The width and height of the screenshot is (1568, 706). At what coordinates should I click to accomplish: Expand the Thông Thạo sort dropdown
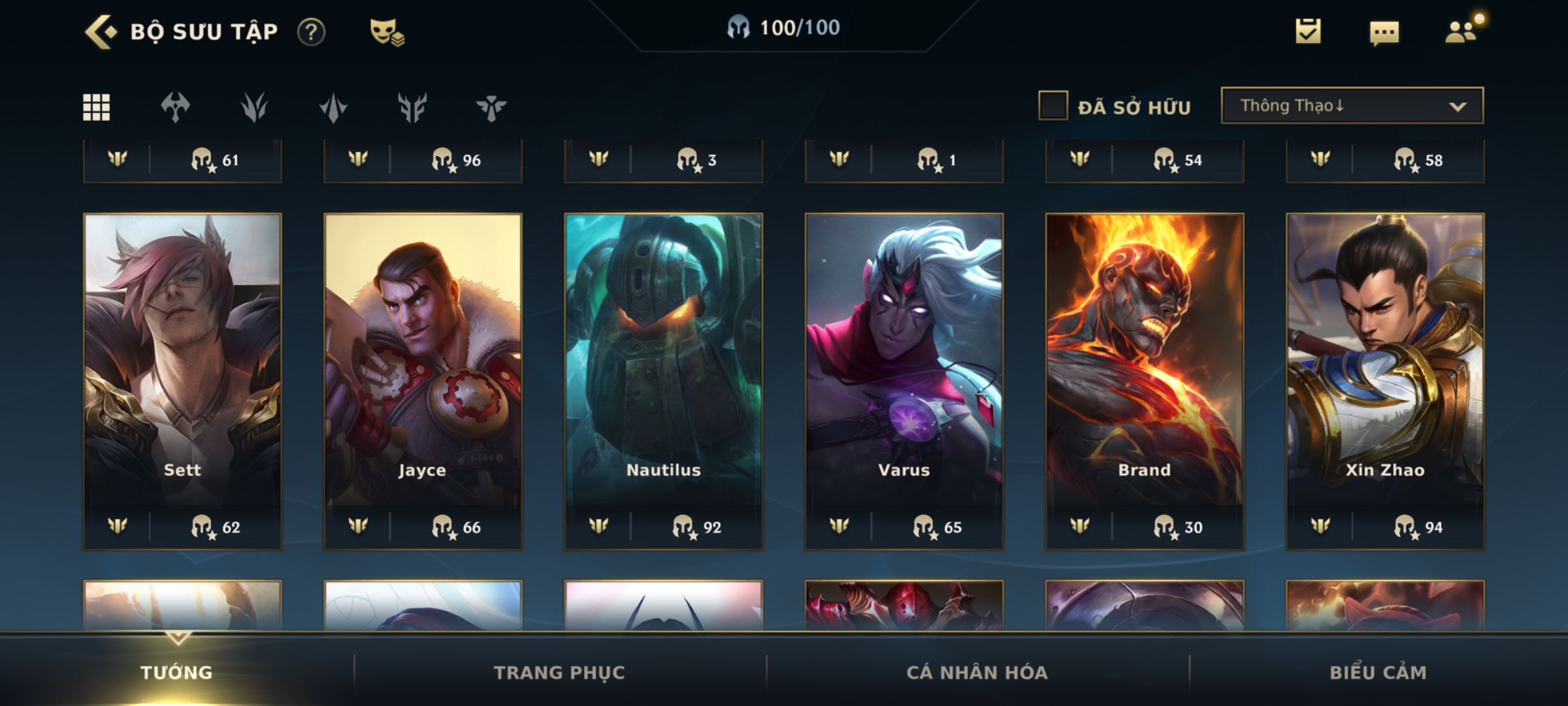[1352, 105]
